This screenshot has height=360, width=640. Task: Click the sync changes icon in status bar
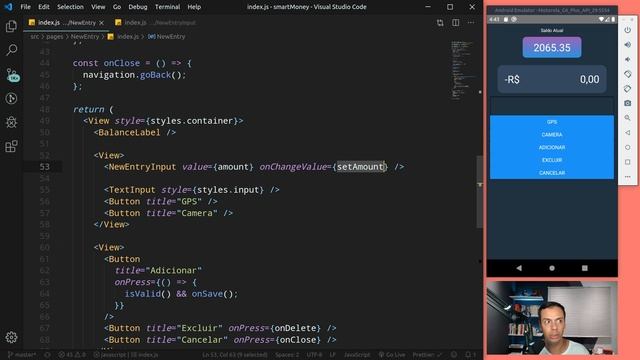(x=47, y=355)
